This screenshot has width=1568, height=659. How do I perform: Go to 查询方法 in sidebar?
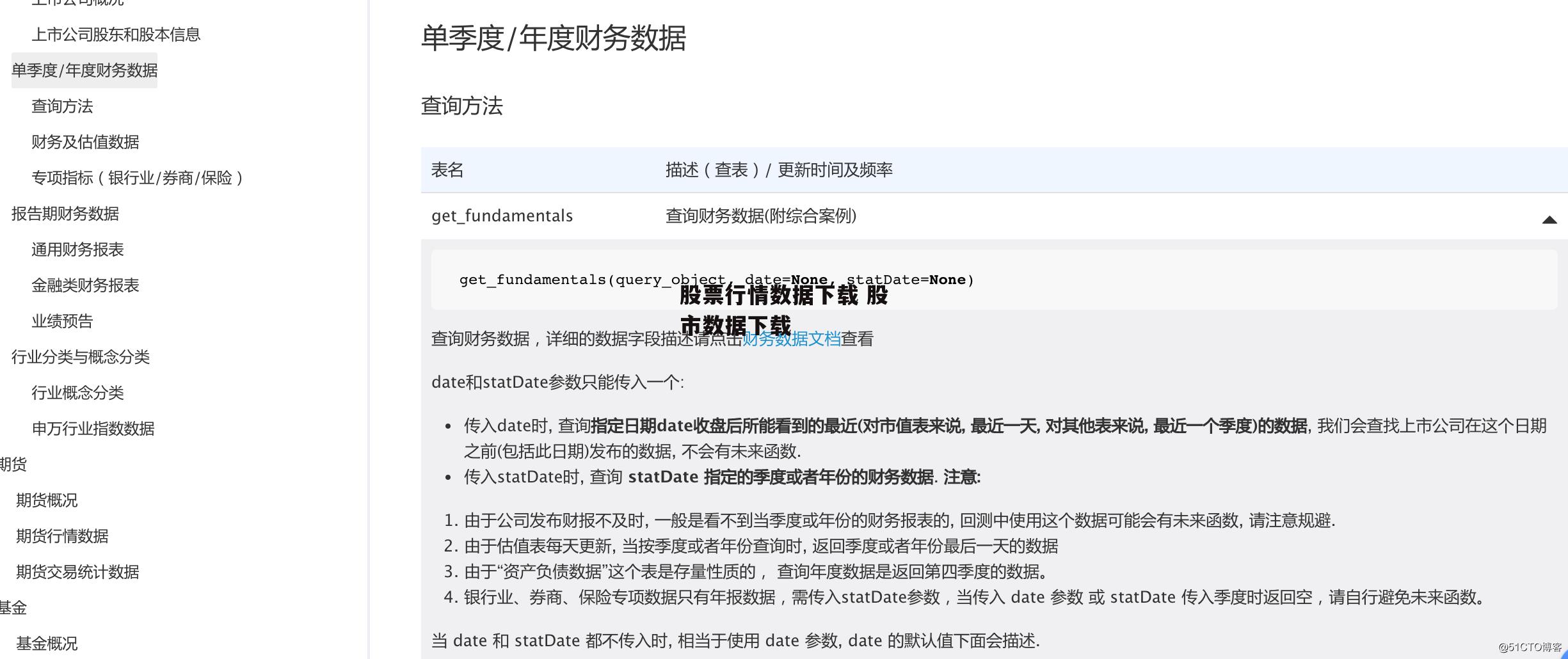click(x=62, y=106)
